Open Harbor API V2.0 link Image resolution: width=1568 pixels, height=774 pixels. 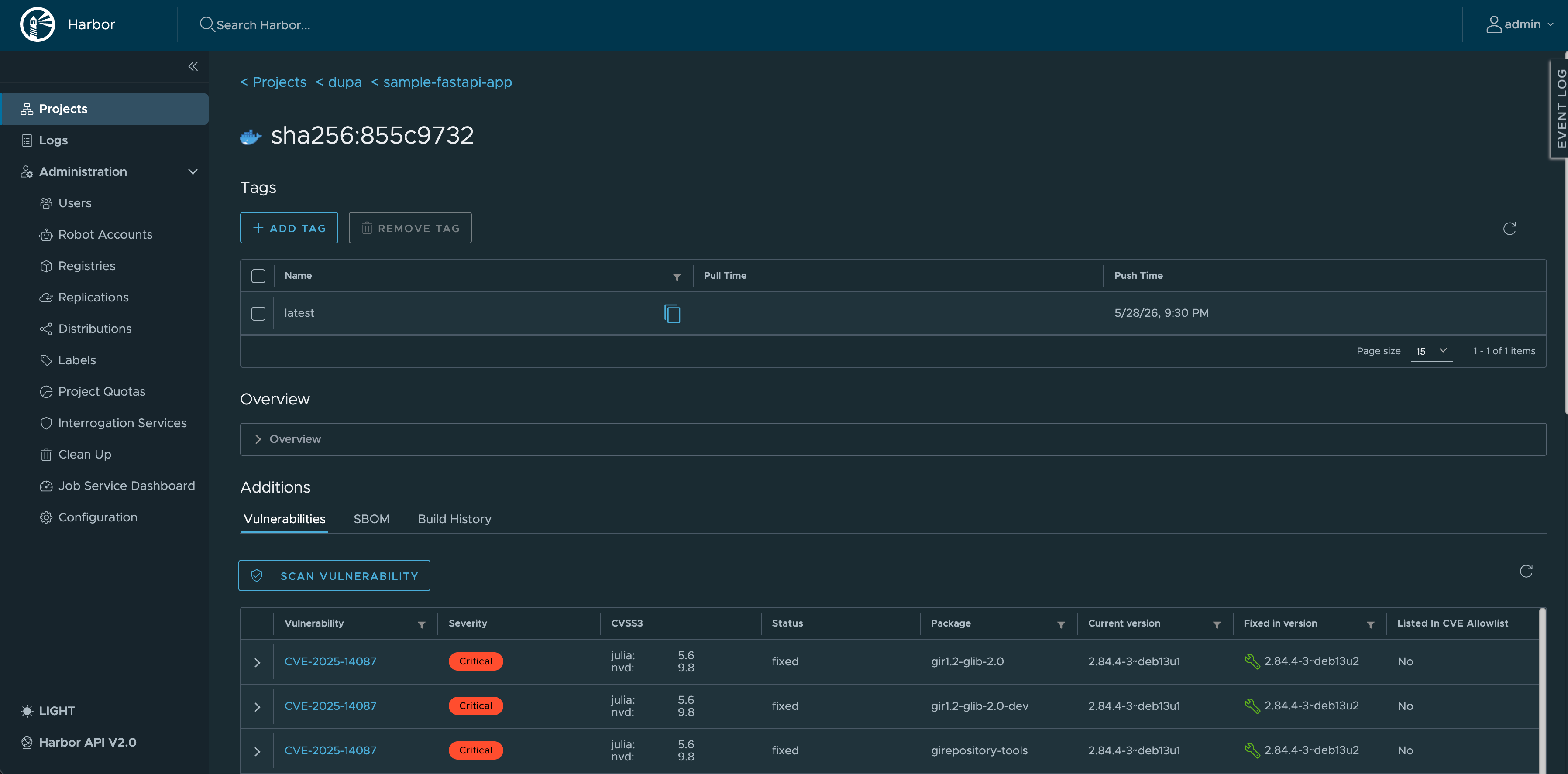pyautogui.click(x=79, y=742)
